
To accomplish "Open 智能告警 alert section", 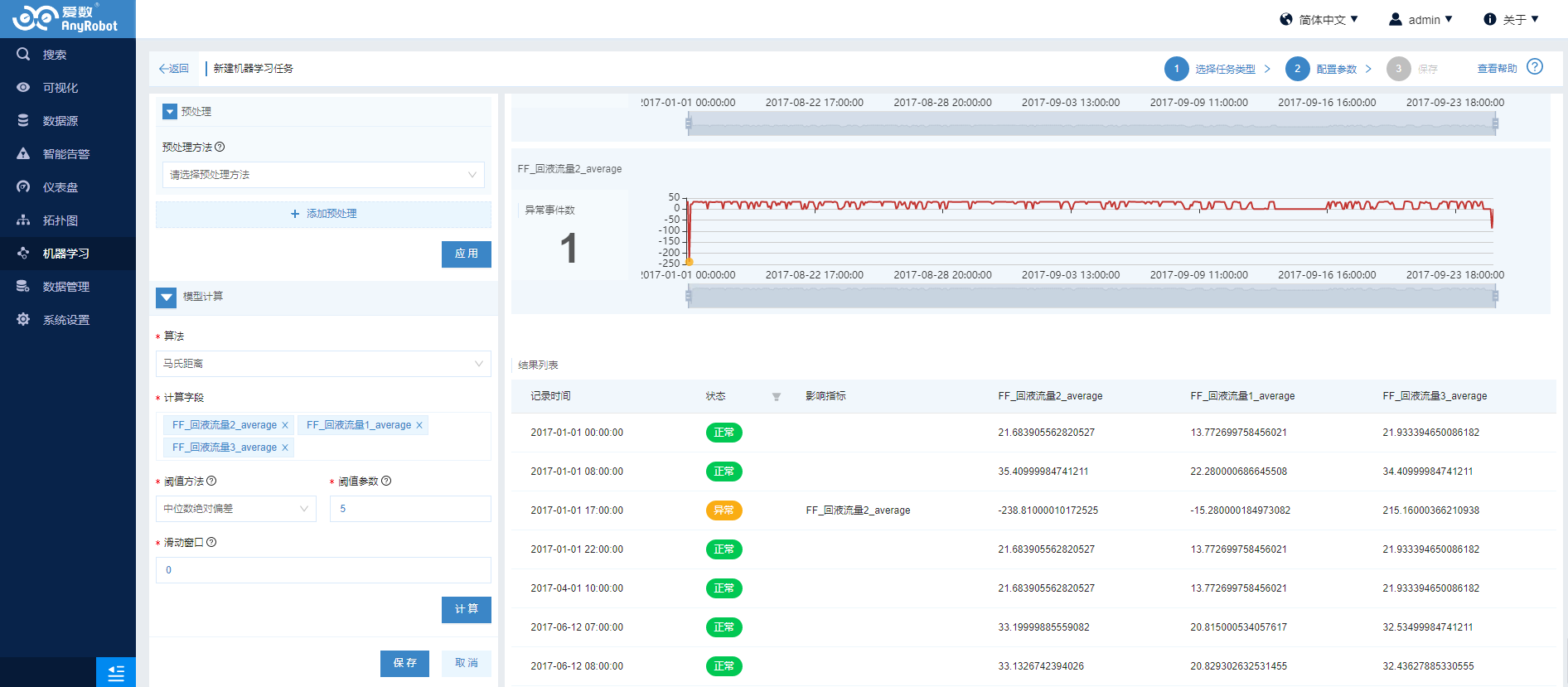I will pos(67,154).
